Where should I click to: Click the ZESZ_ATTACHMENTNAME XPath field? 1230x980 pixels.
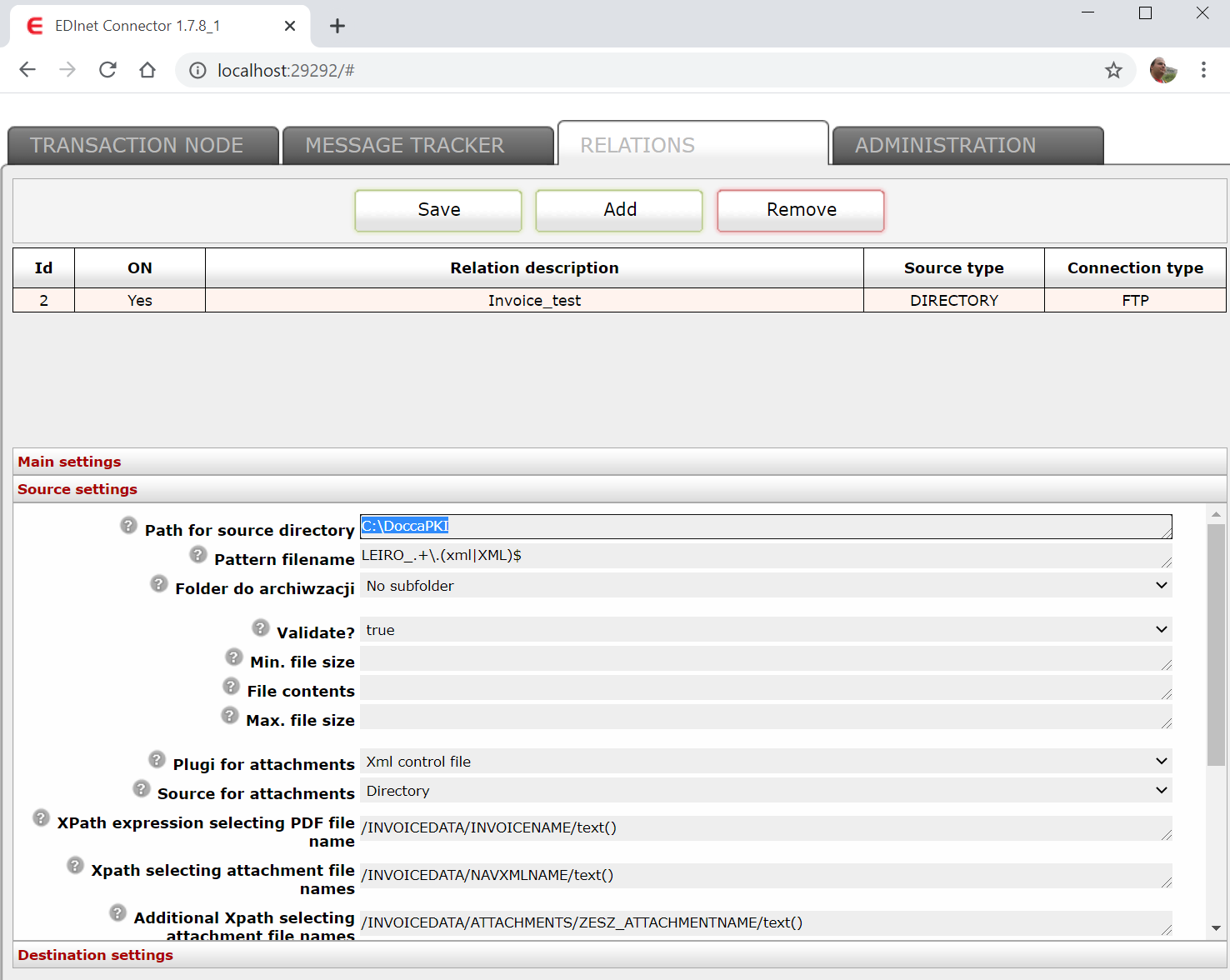pyautogui.click(x=766, y=923)
